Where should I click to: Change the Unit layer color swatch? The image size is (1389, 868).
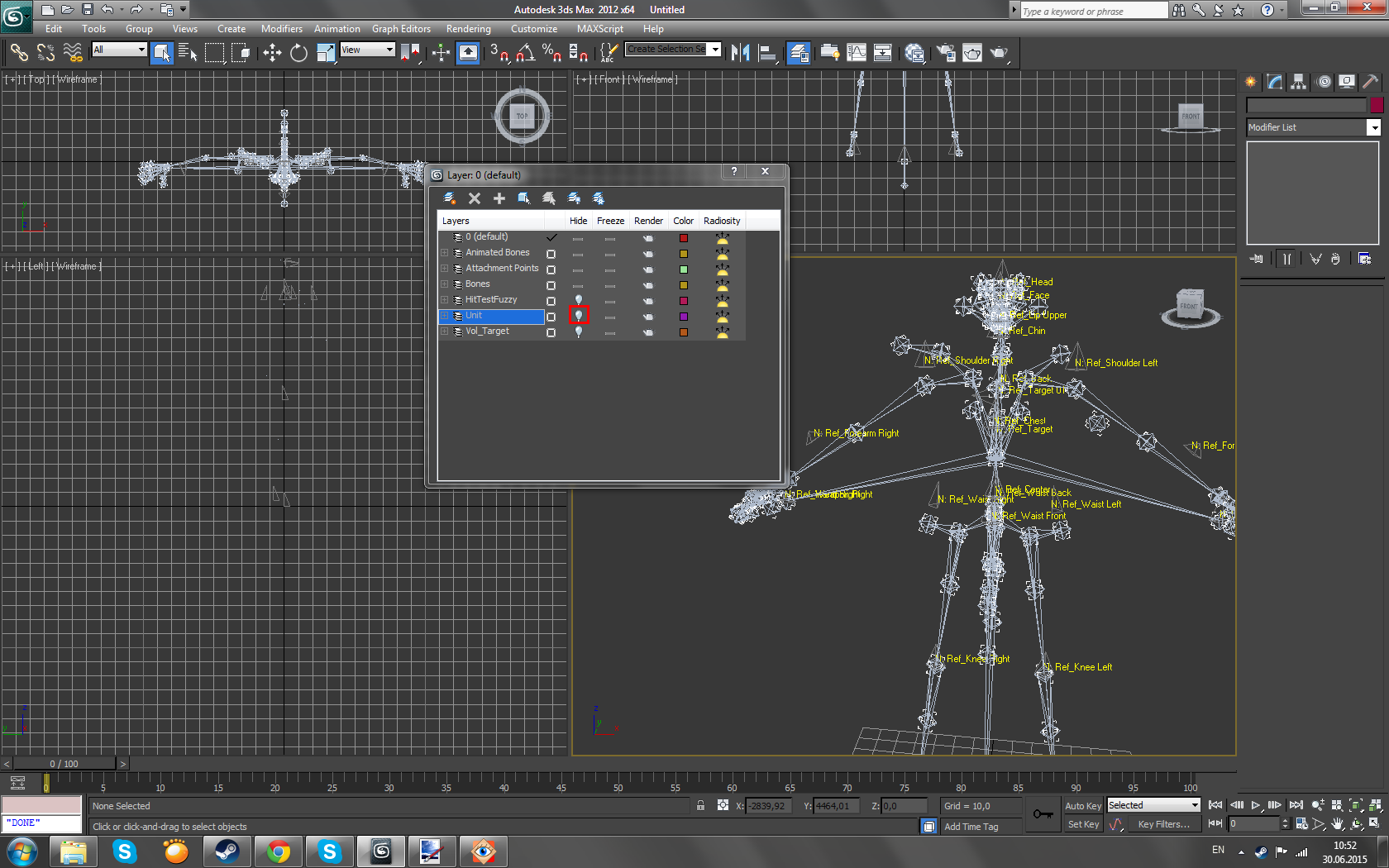coord(684,317)
